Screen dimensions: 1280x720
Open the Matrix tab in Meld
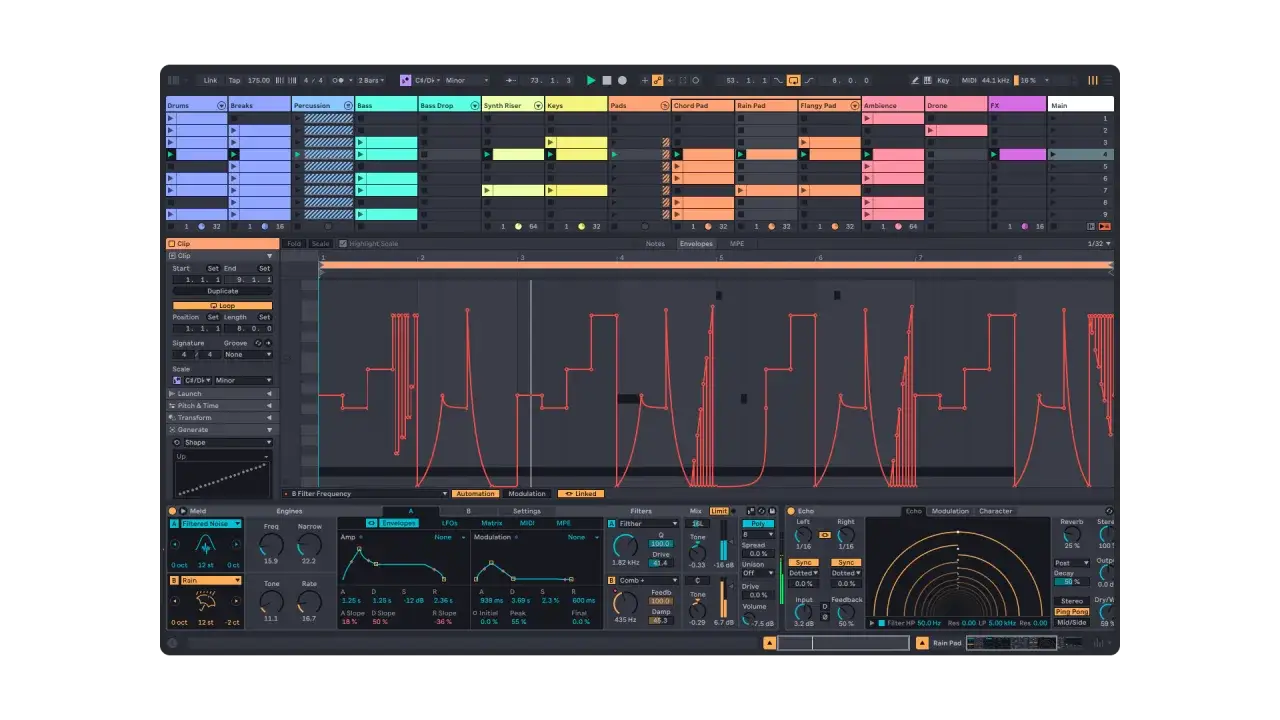(x=492, y=523)
